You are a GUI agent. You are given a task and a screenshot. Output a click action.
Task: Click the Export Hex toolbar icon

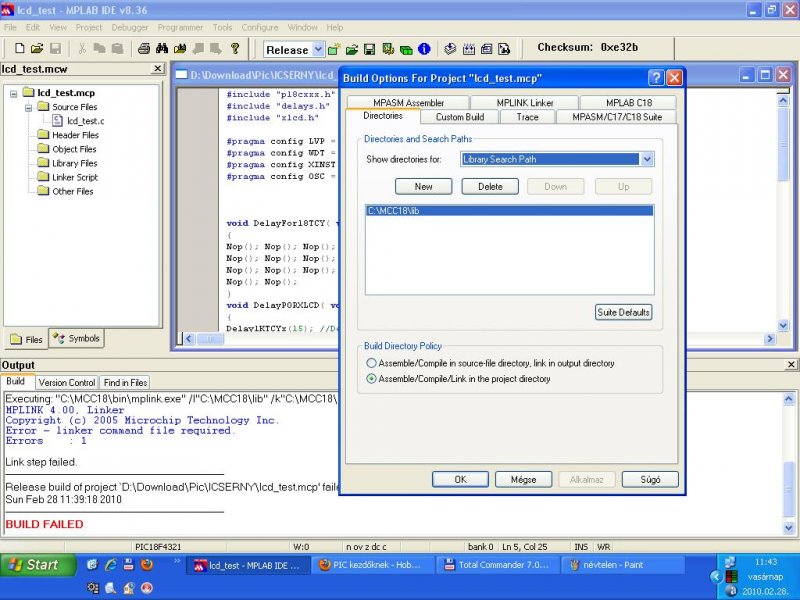coord(486,49)
